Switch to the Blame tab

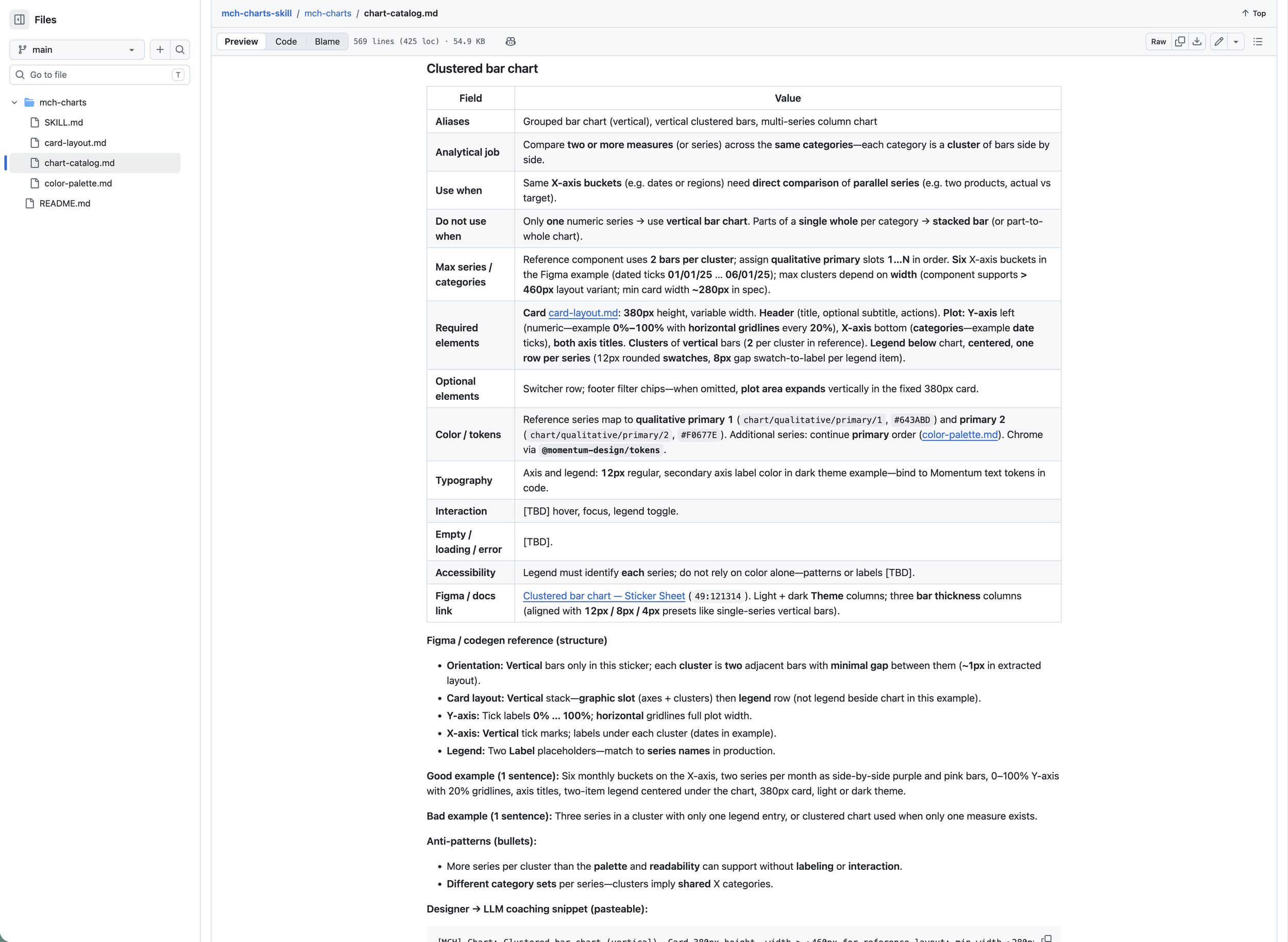[x=327, y=42]
